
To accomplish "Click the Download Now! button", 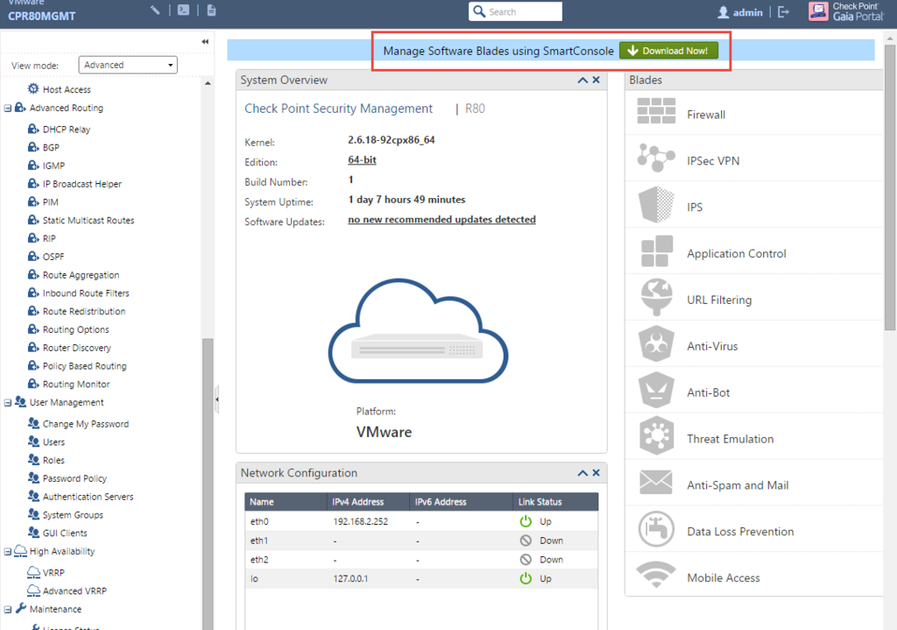I will (x=668, y=51).
